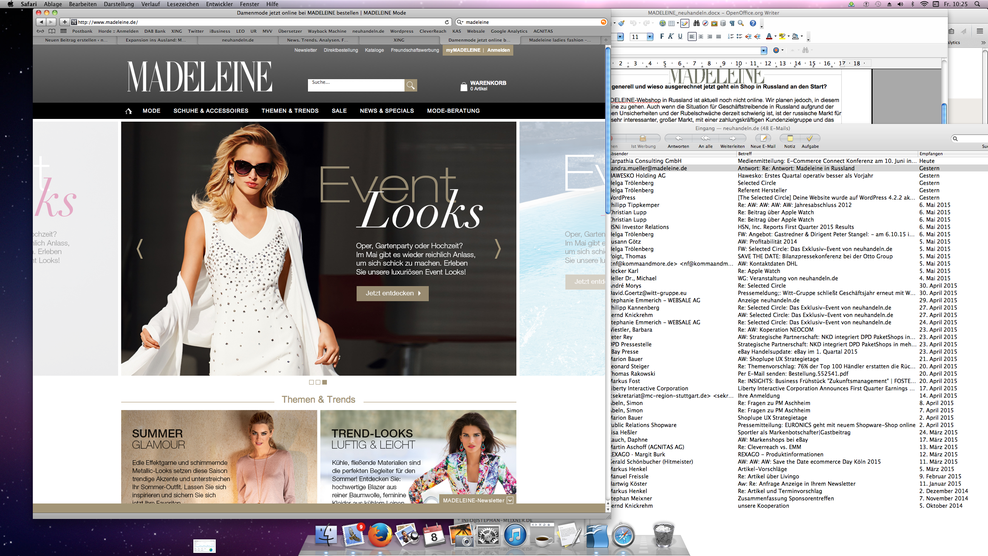This screenshot has width=988, height=556.
Task: Reload the madeleine.de page in Safari
Action: pos(447,22)
